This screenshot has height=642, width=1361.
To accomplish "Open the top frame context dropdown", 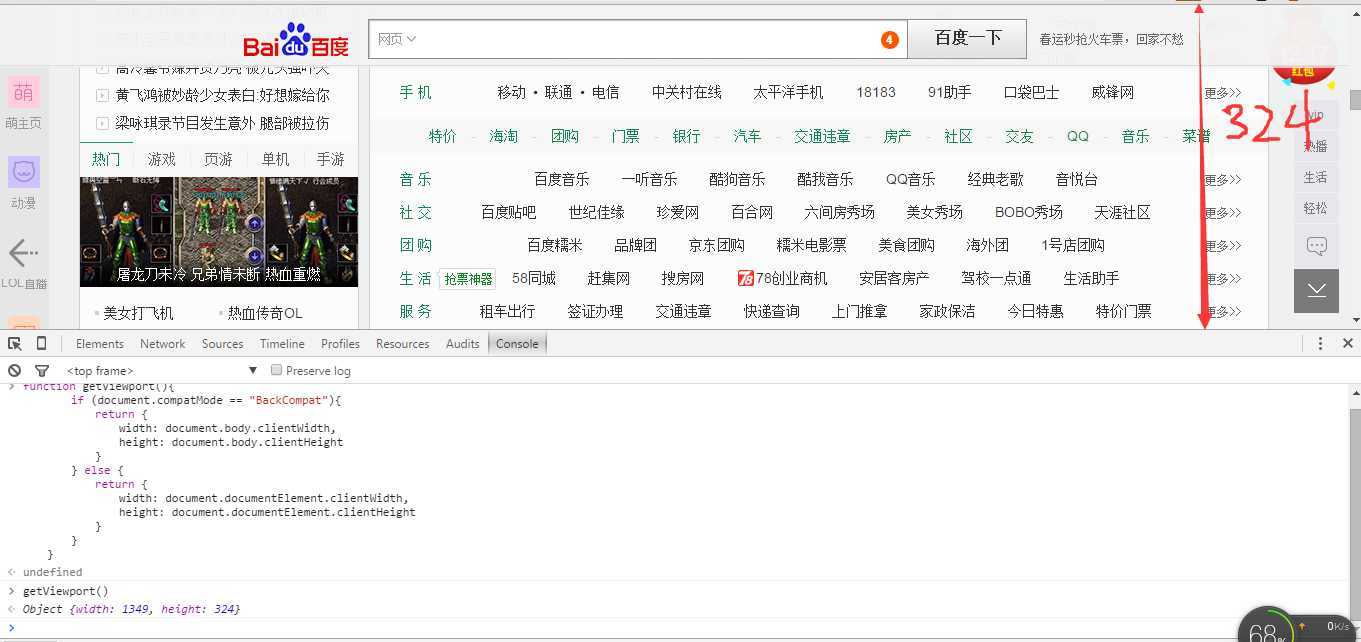I will (x=162, y=370).
